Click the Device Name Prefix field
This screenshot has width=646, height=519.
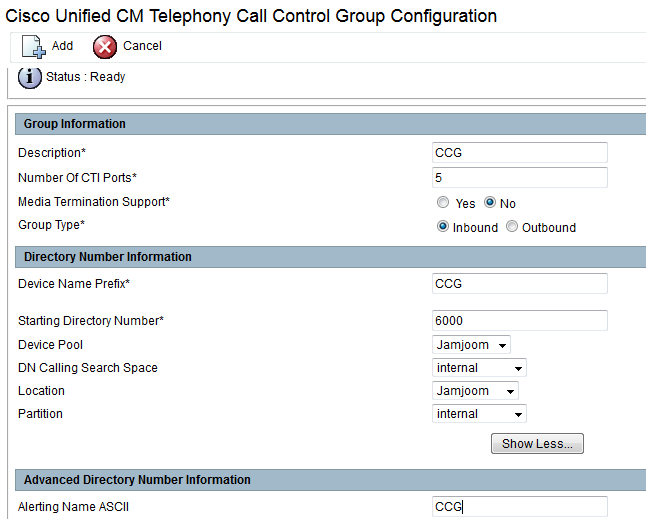point(519,284)
